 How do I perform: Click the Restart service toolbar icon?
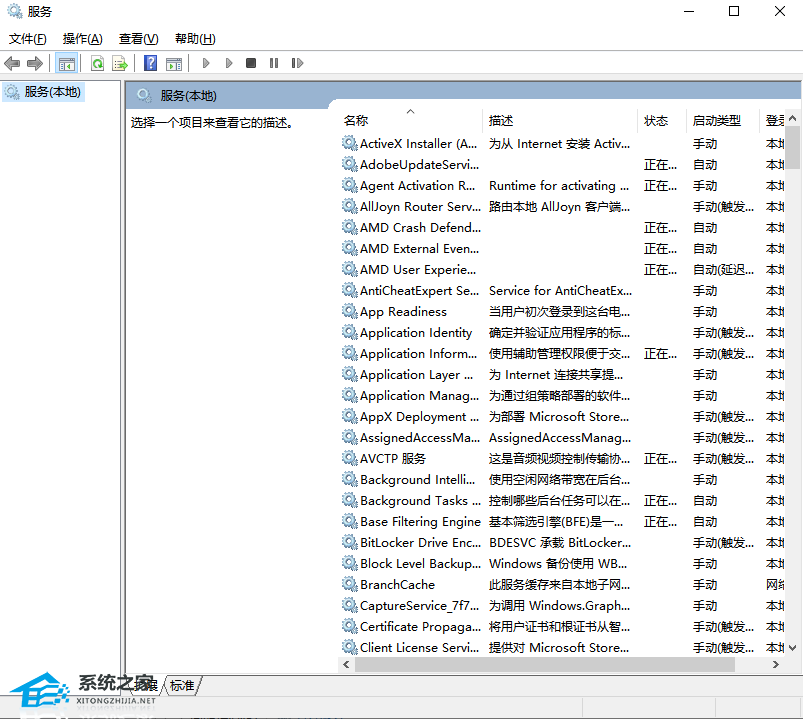tap(297, 64)
